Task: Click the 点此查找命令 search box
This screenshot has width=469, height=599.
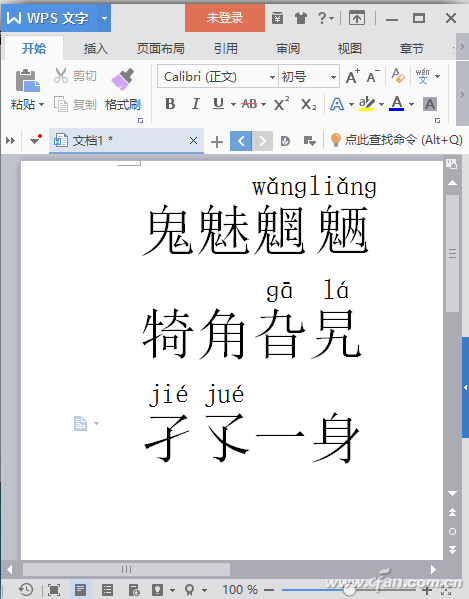Action: (396, 140)
